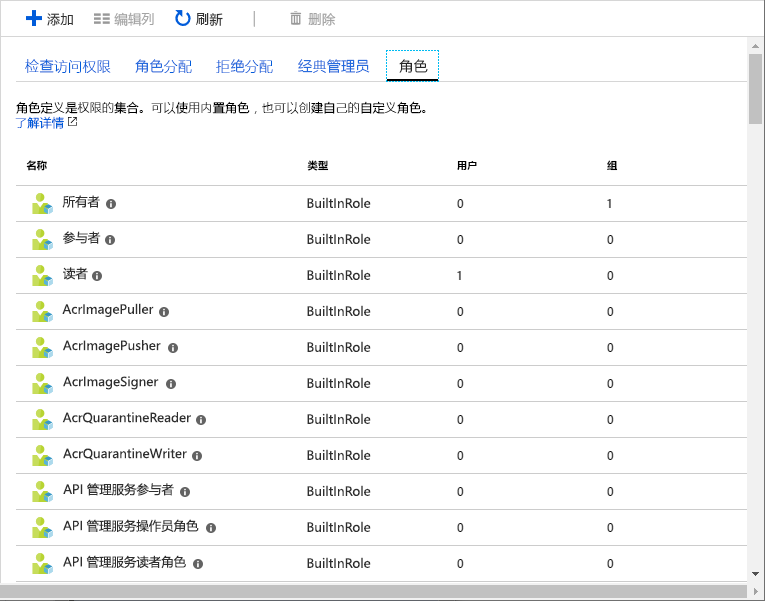The image size is (765, 601).
Task: Open the 经典管理员 tab
Action: (333, 66)
